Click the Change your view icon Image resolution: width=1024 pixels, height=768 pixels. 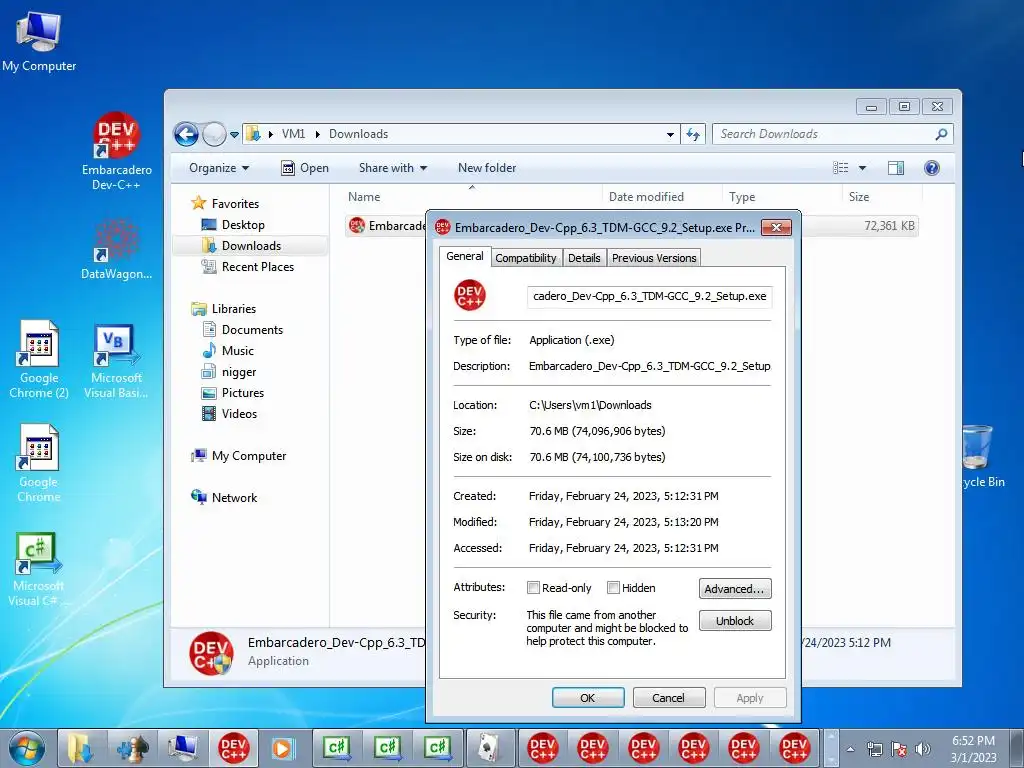[x=840, y=168]
